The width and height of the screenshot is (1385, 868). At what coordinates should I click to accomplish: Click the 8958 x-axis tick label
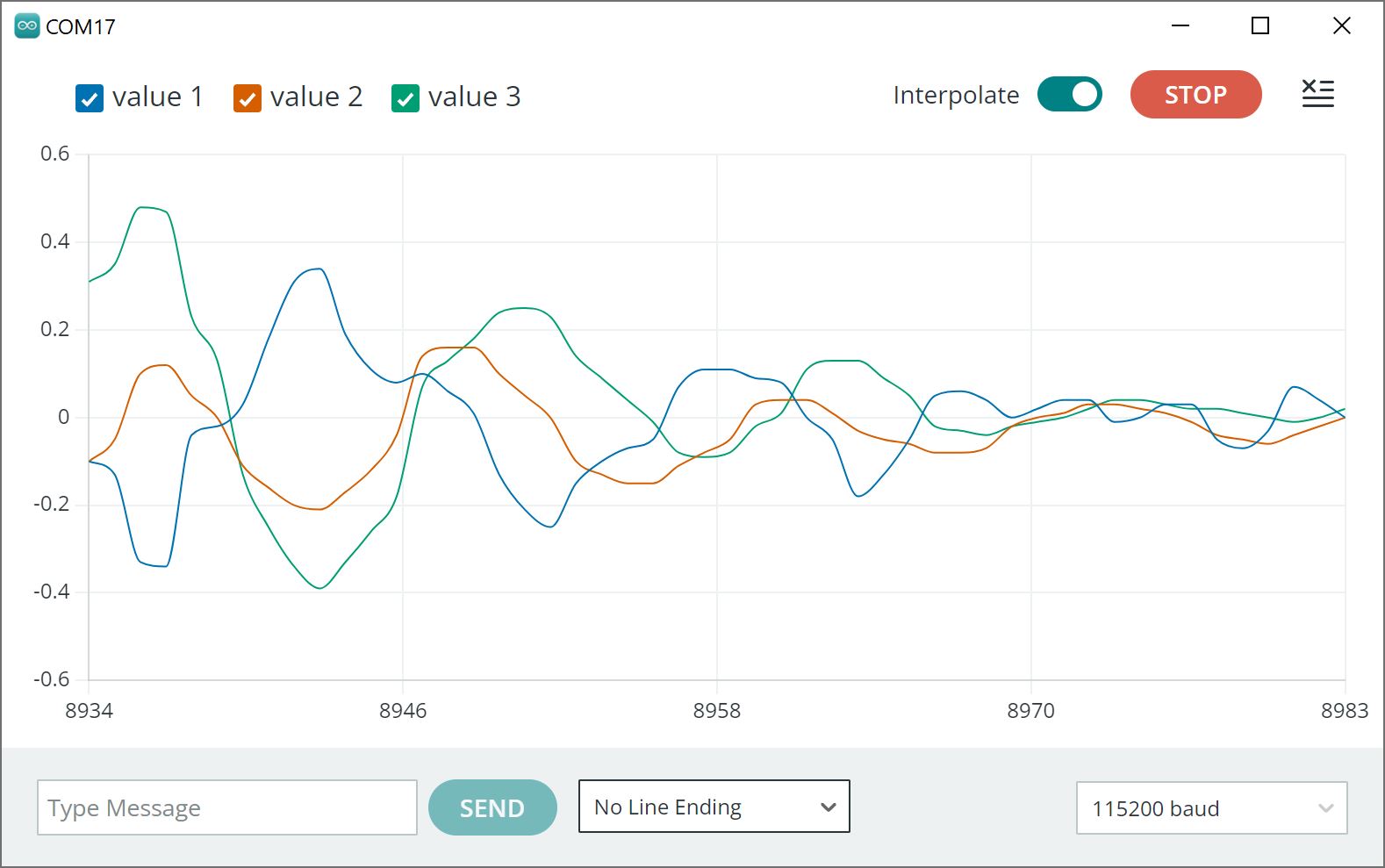[x=716, y=711]
